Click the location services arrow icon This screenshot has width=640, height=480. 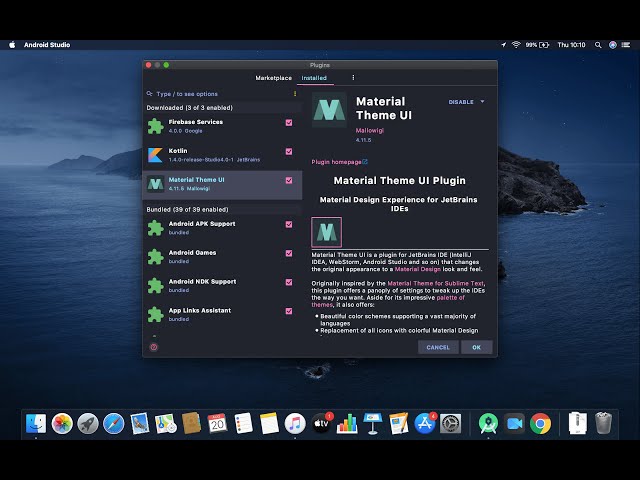(x=504, y=45)
